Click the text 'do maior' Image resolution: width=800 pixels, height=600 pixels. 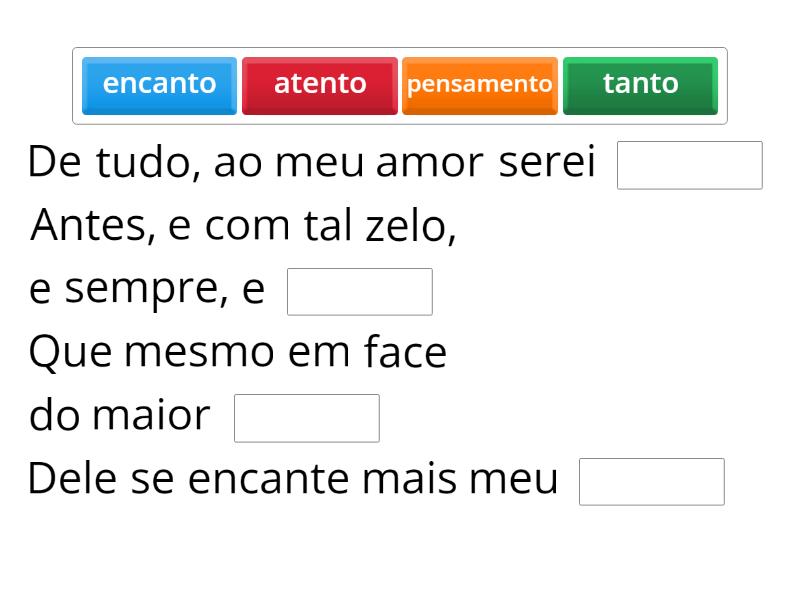120,415
